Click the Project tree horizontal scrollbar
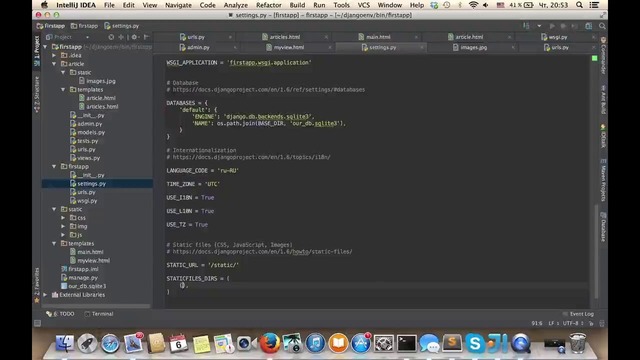Viewport: 640px width, 360px height. [x=96, y=306]
